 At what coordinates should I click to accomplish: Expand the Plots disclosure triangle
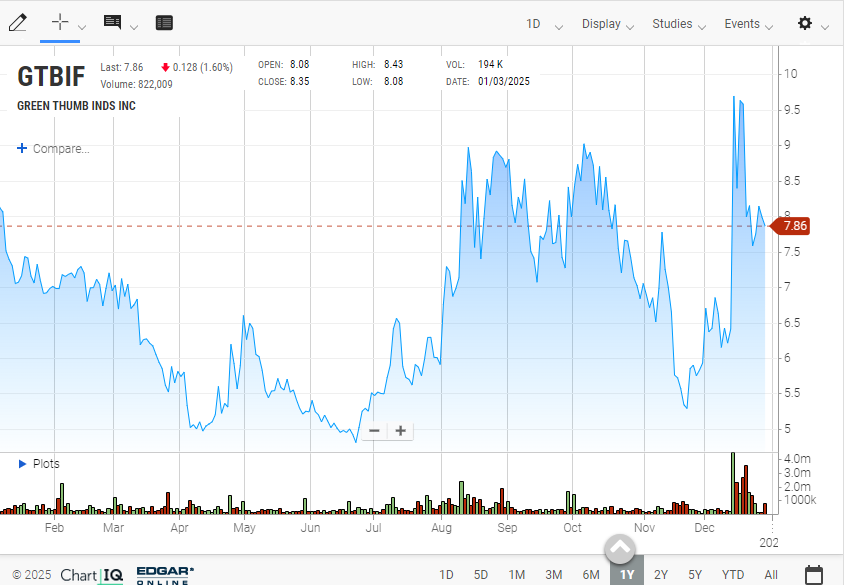22,463
